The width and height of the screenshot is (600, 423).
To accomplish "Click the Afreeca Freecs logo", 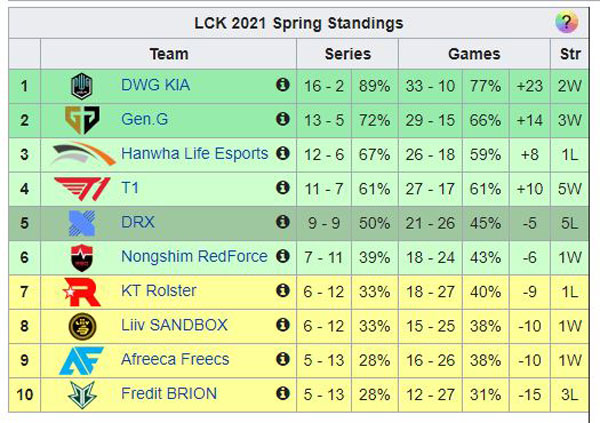I will 80,359.
